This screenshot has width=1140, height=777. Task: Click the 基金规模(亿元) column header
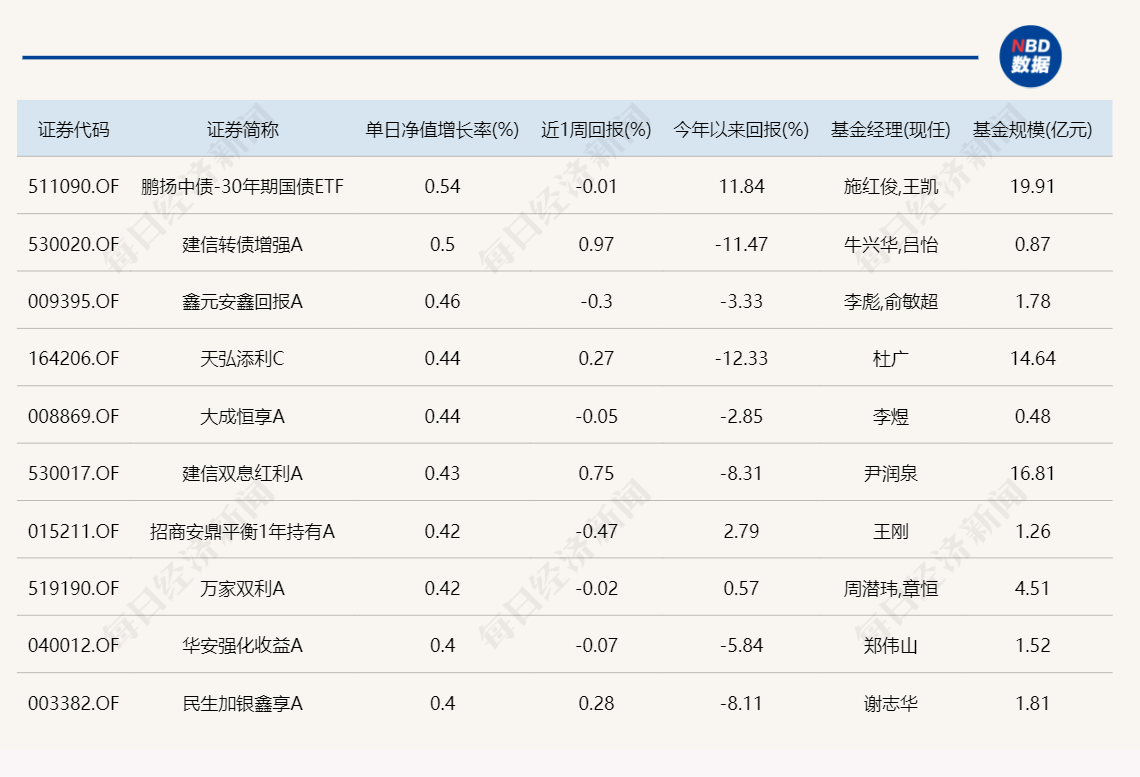pyautogui.click(x=1032, y=129)
